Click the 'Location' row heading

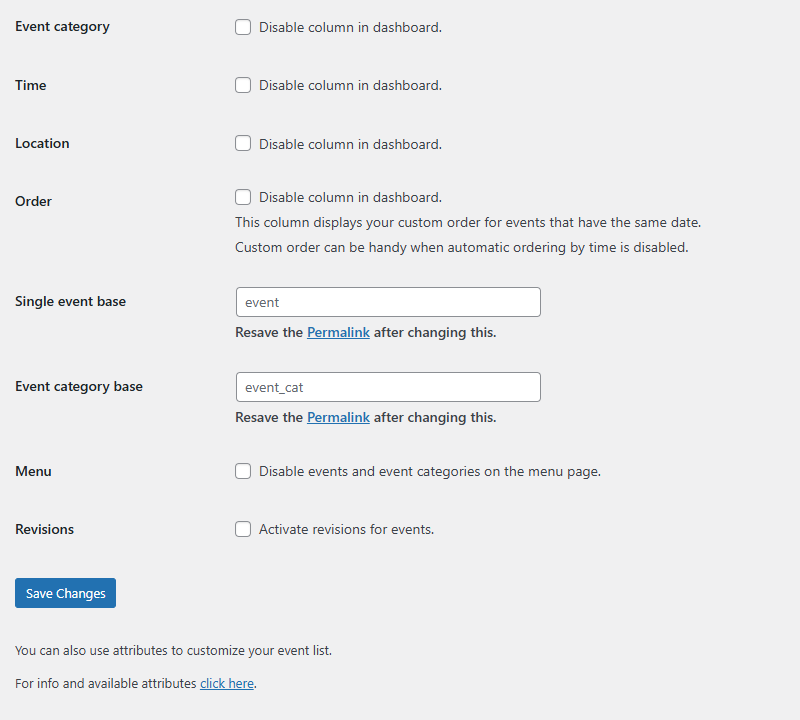[42, 143]
